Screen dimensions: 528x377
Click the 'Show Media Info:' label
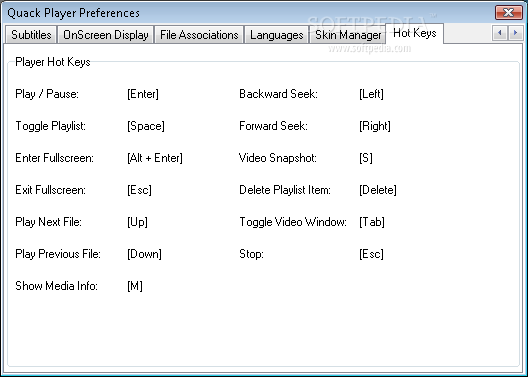[x=56, y=286]
